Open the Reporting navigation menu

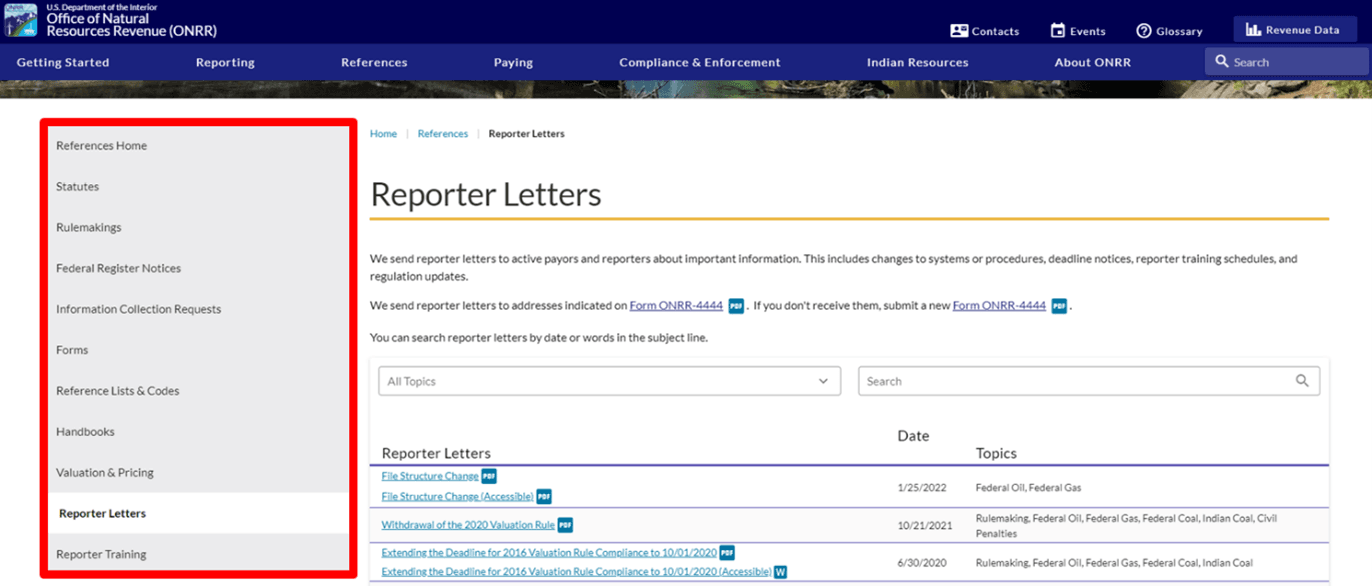click(225, 62)
